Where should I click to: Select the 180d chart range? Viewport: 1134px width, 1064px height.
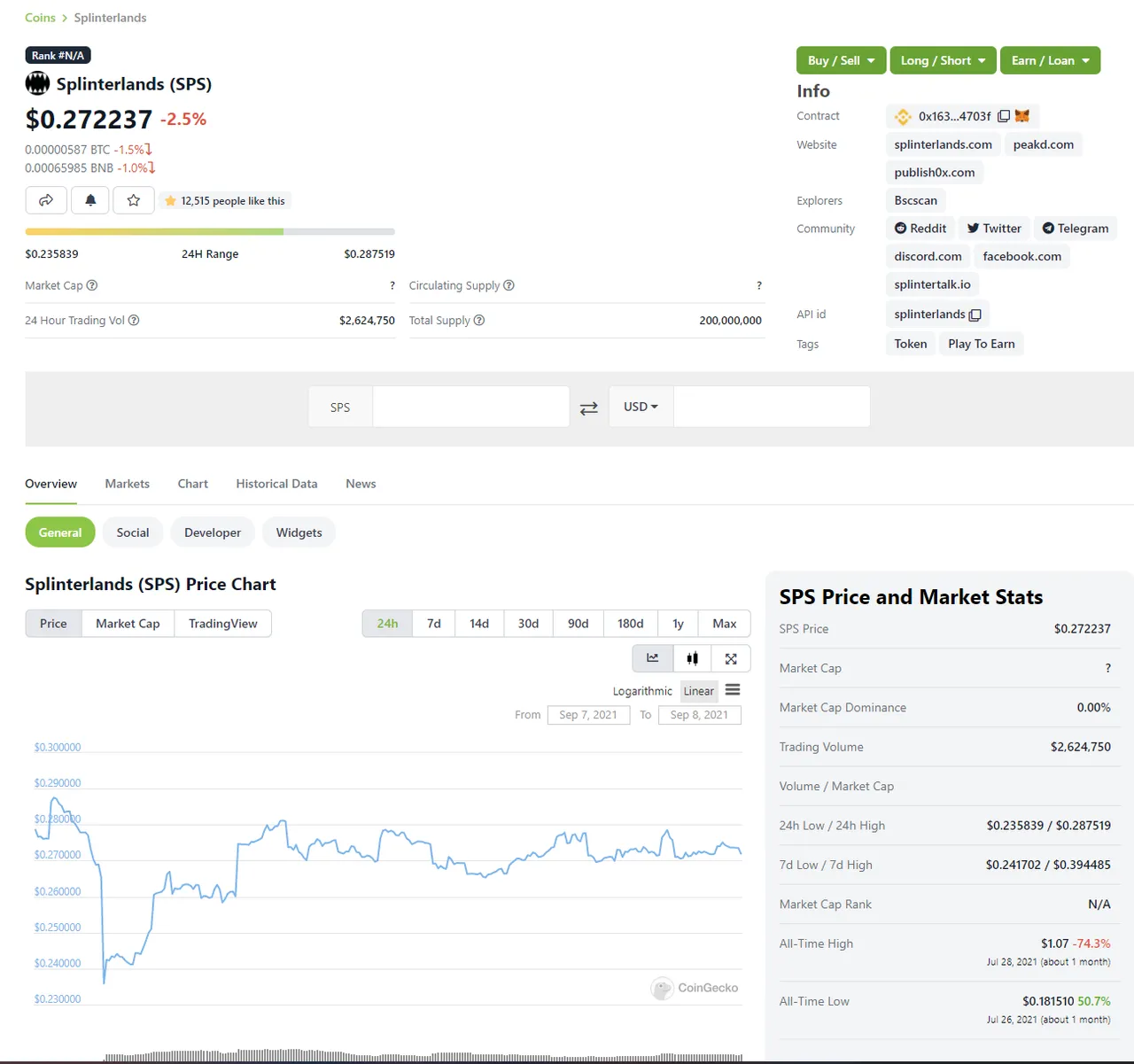pos(631,624)
